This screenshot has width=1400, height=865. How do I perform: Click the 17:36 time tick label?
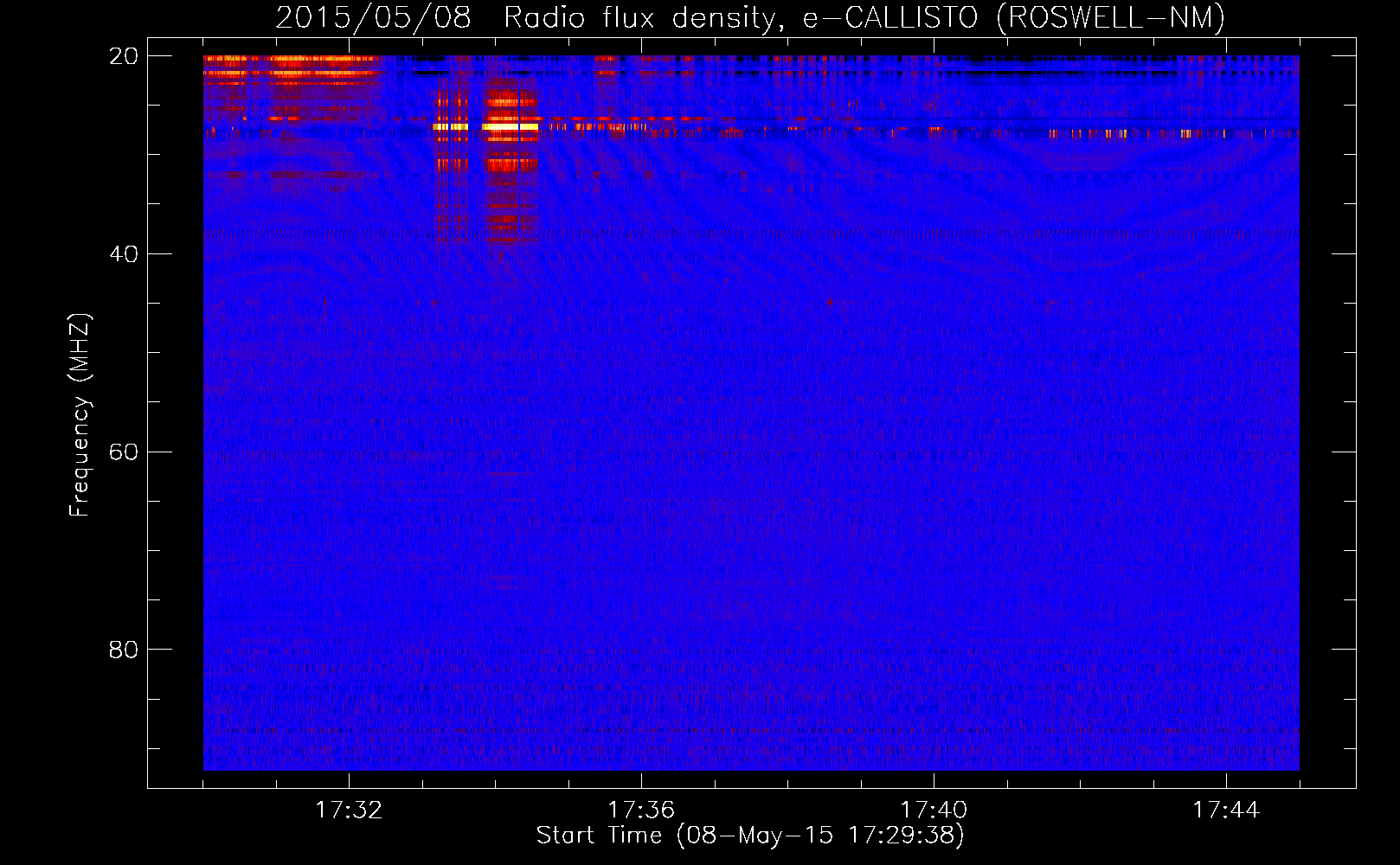point(641,811)
